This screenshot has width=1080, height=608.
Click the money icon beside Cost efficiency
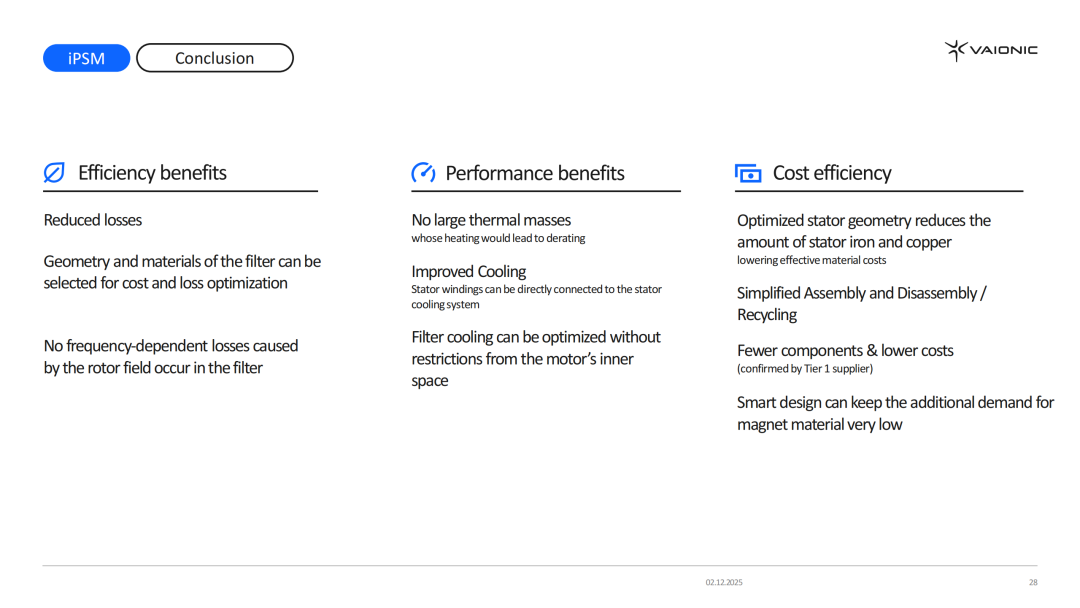pyautogui.click(x=748, y=173)
